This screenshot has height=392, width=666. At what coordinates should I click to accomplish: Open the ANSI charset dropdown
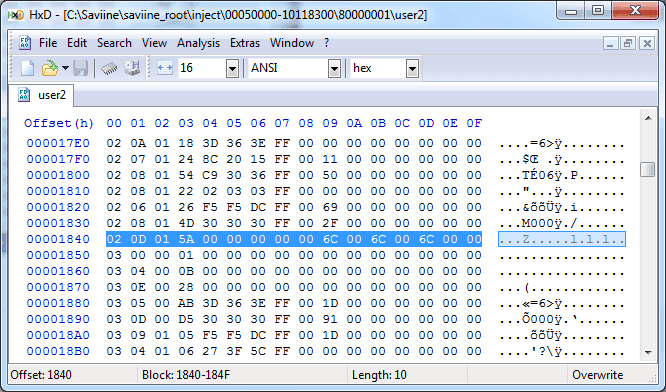point(334,68)
